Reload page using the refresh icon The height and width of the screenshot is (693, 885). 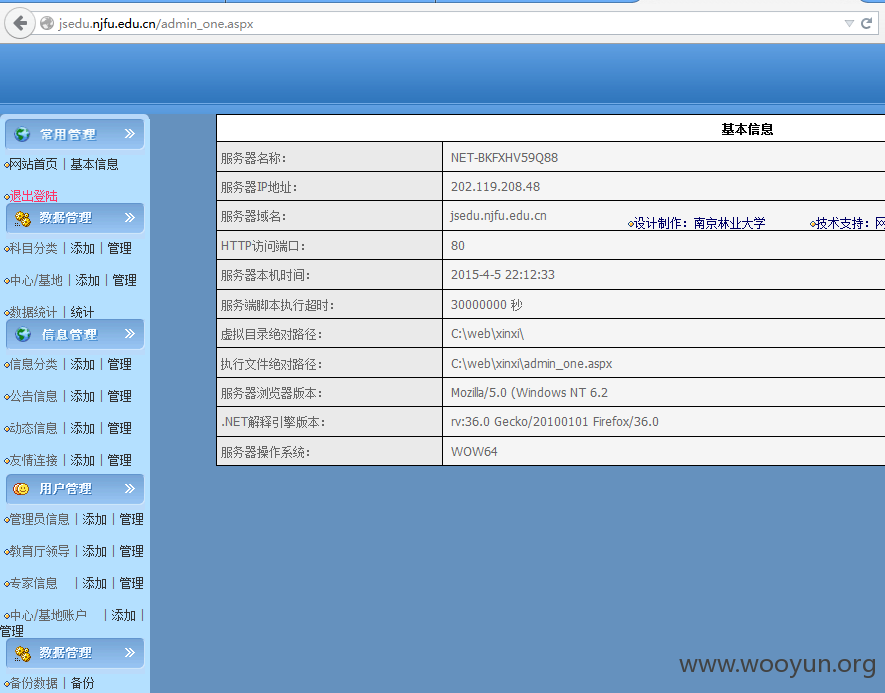[x=867, y=23]
